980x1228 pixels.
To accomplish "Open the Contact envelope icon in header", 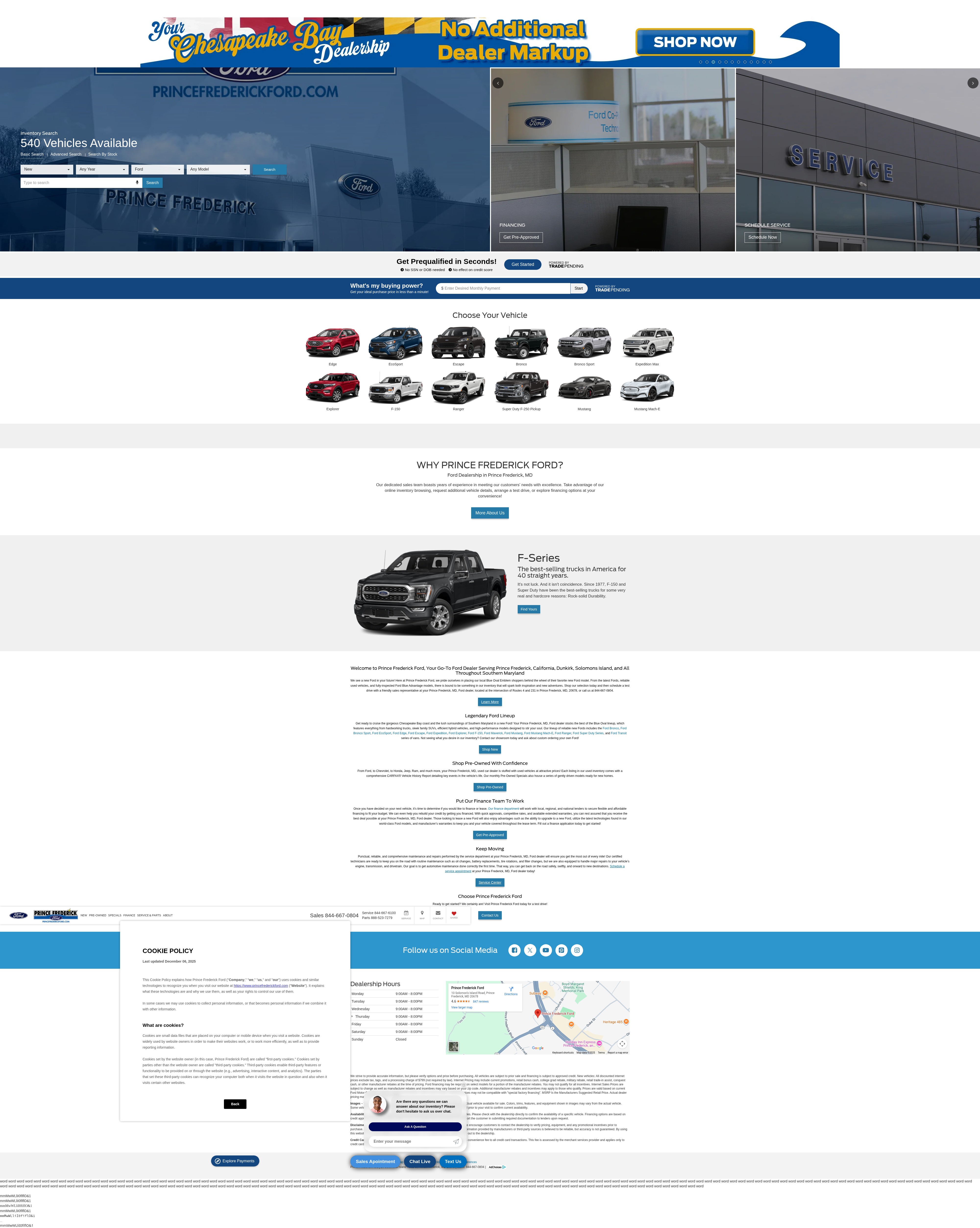I will point(438,913).
